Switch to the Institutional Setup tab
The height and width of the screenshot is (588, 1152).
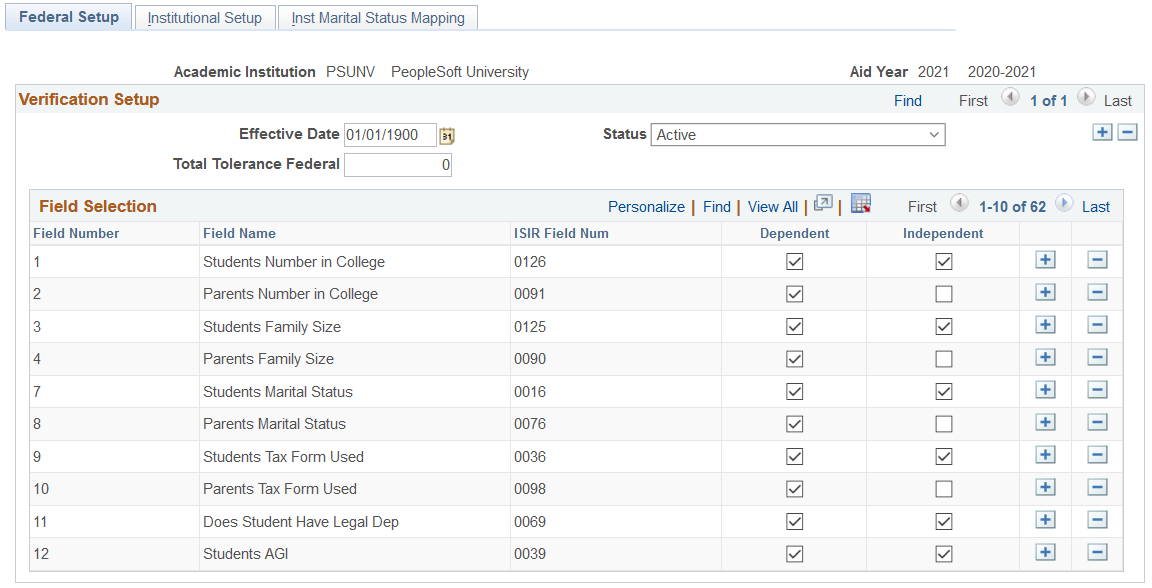(204, 17)
